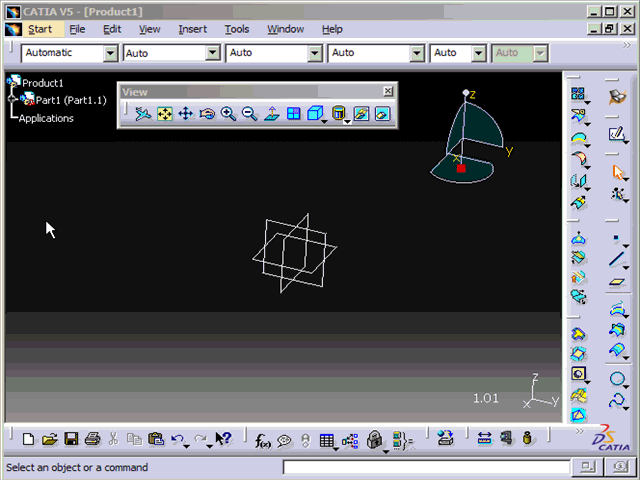Click the Measure Between icon
The height and width of the screenshot is (480, 640).
click(x=484, y=439)
